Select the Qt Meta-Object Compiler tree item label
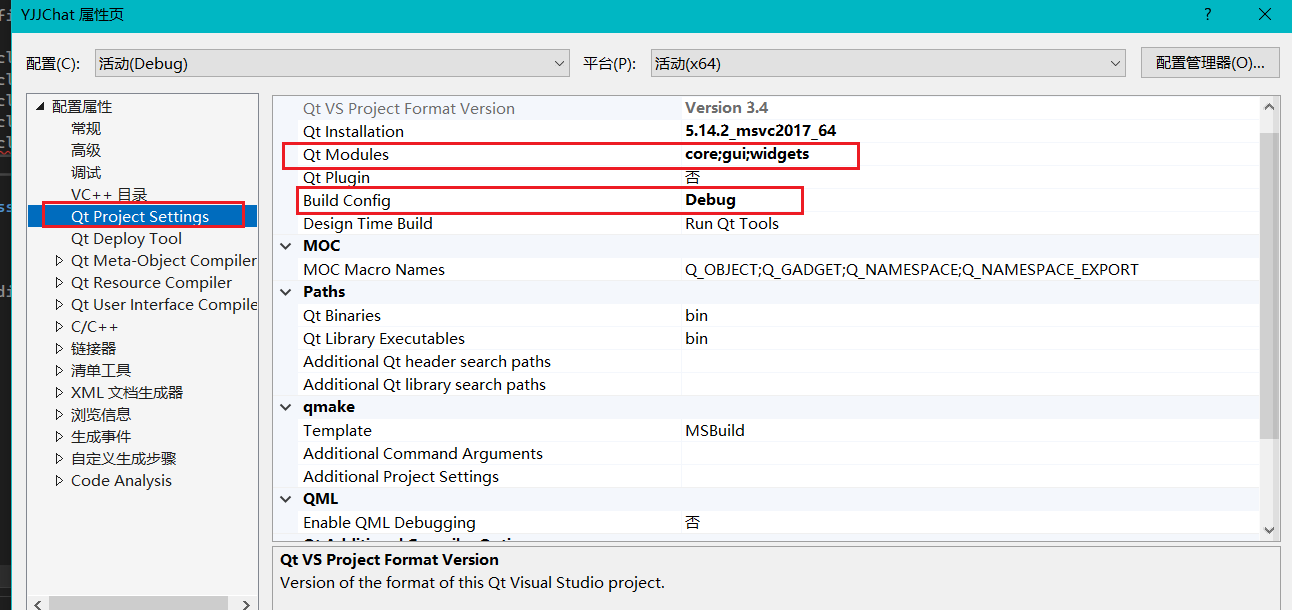Image resolution: width=1292 pixels, height=610 pixels. (164, 260)
